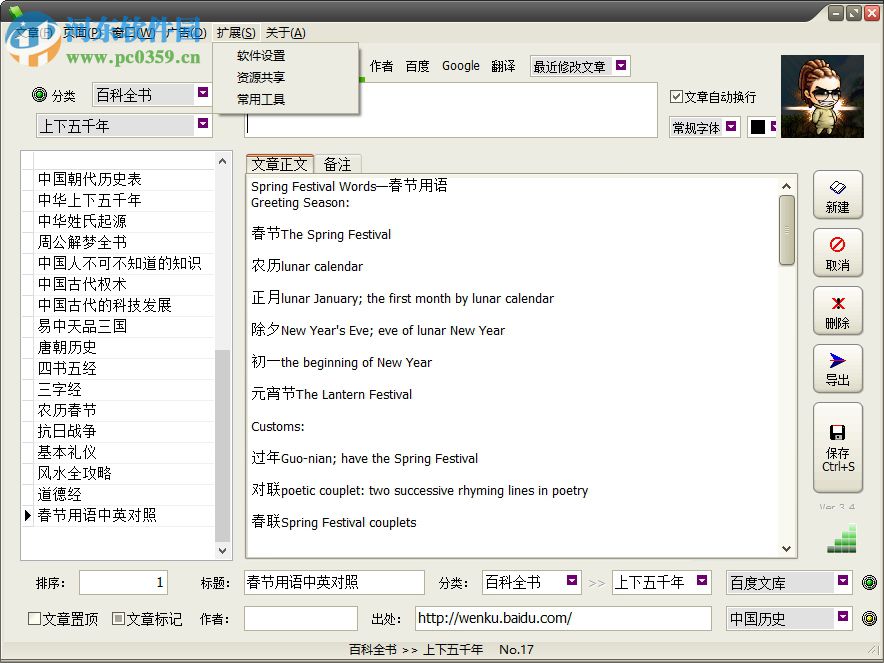Click the 删除 delete button

tap(838, 311)
